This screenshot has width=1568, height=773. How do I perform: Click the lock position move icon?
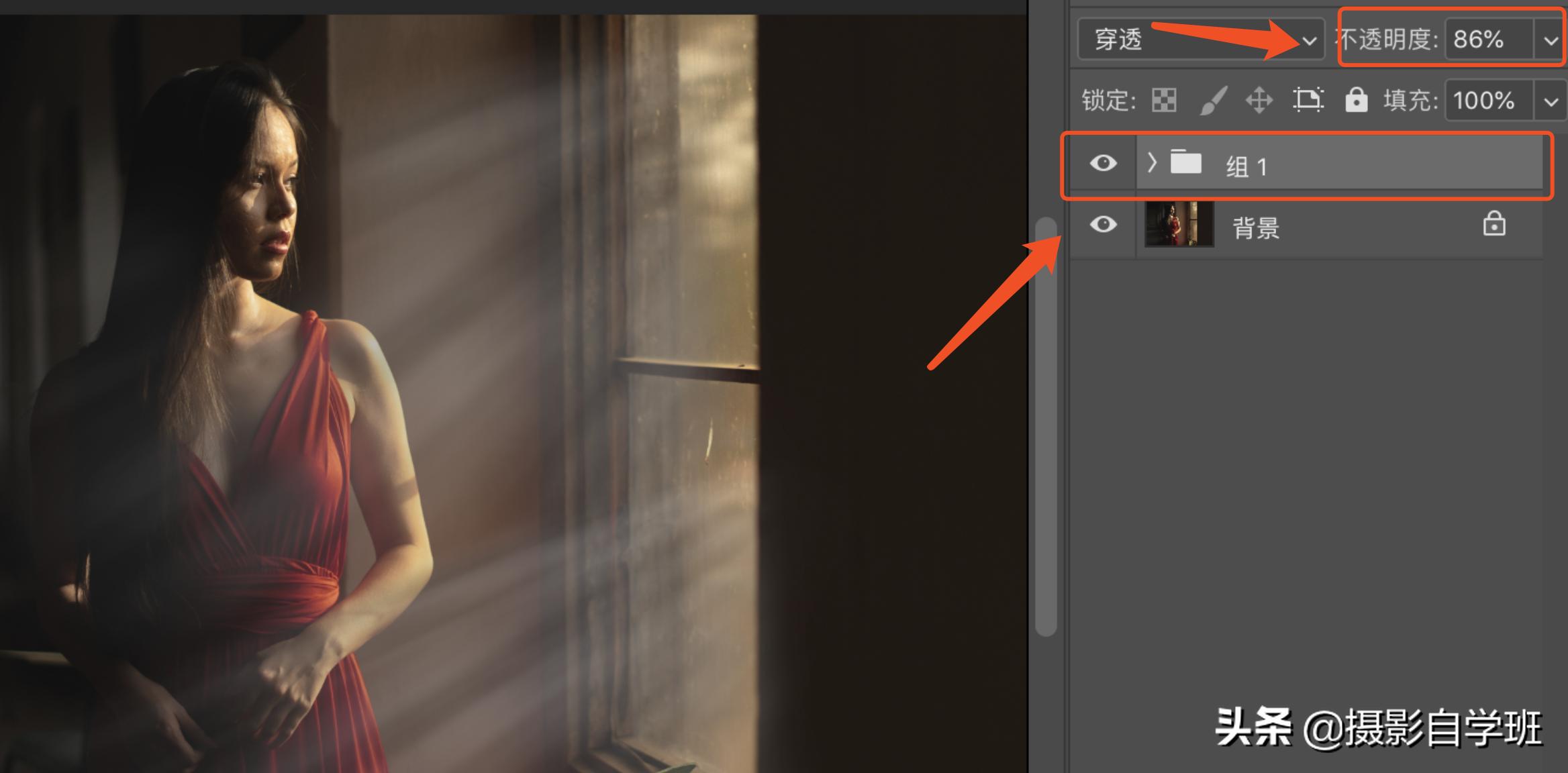pyautogui.click(x=1259, y=101)
